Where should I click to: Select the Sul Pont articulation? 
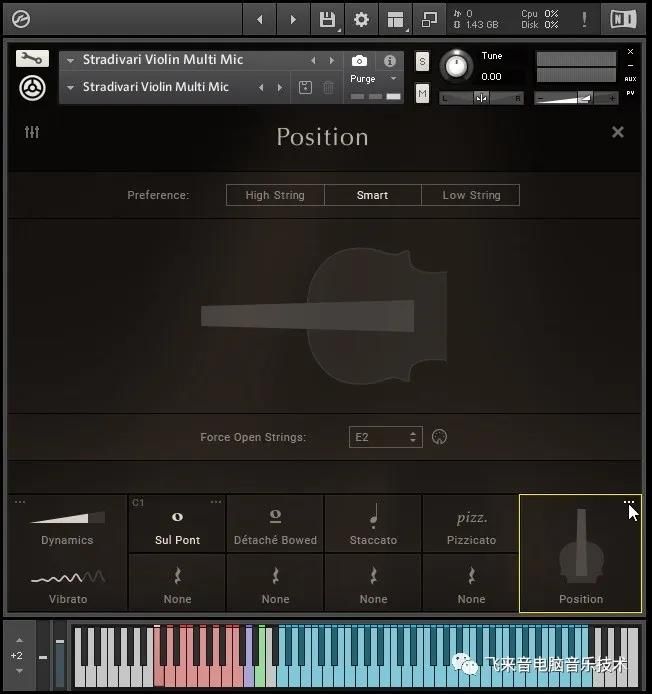(177, 524)
